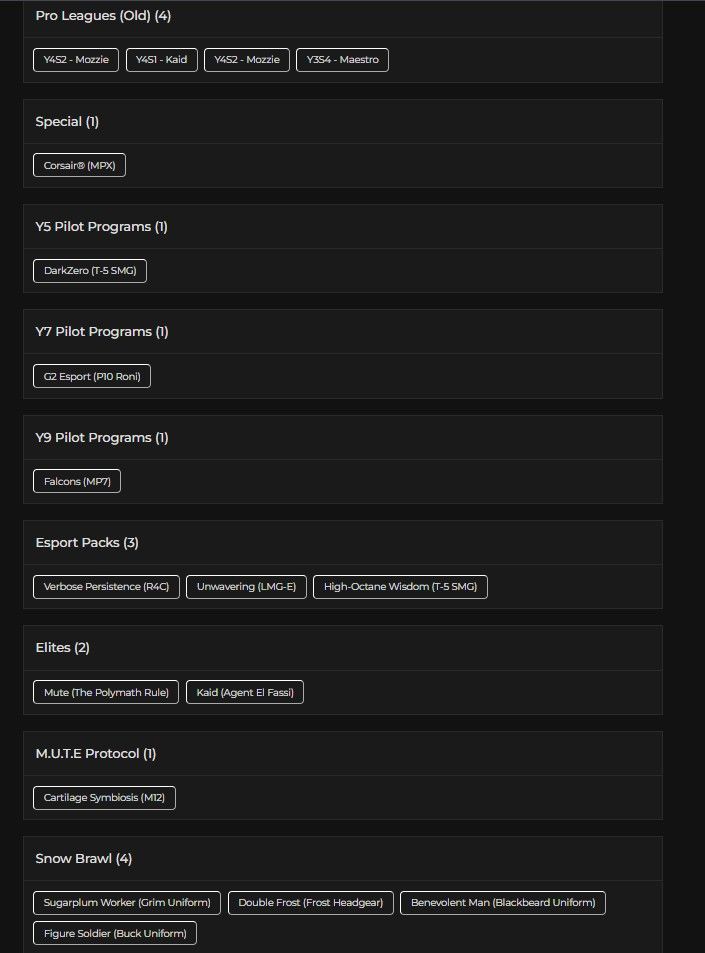This screenshot has height=953, width=705.
Task: Select Double Frost (Frost Headgear) tag
Action: [311, 903]
